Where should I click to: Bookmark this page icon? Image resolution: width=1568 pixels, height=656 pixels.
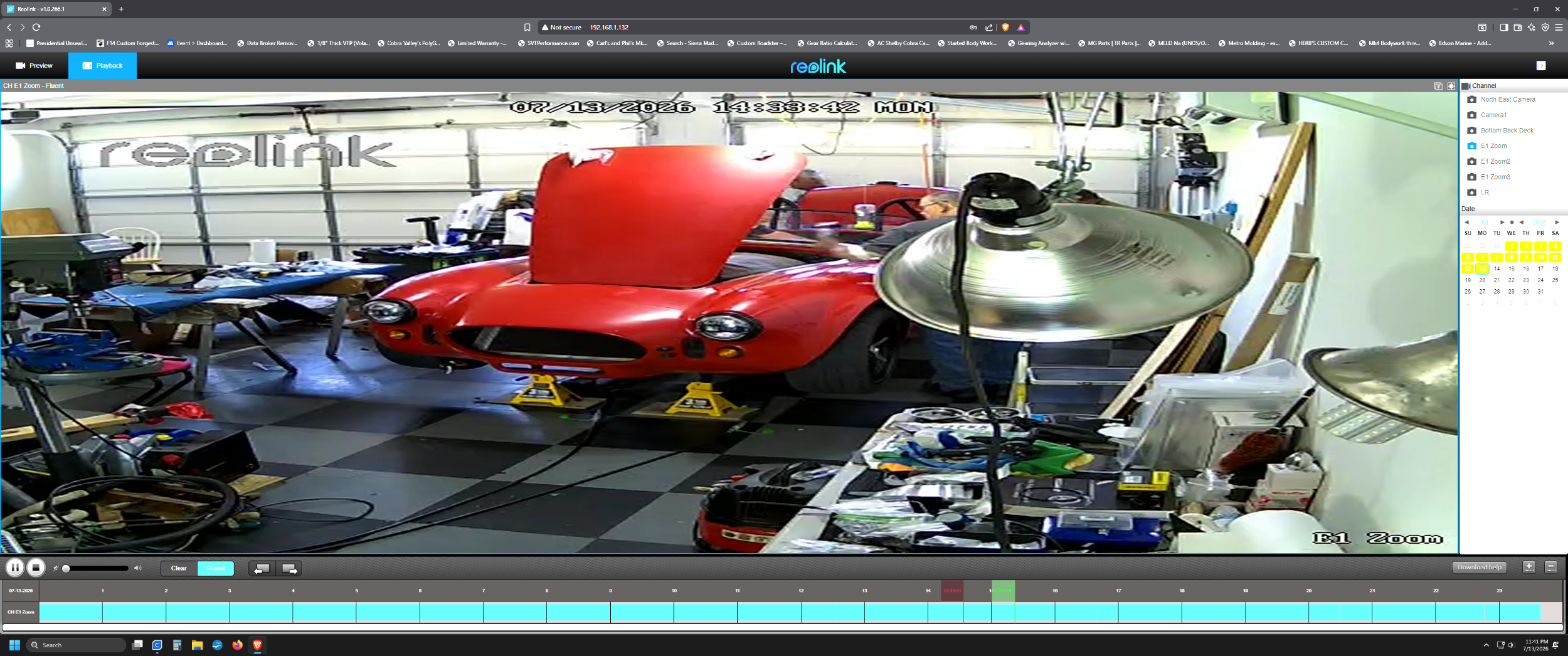tap(527, 27)
